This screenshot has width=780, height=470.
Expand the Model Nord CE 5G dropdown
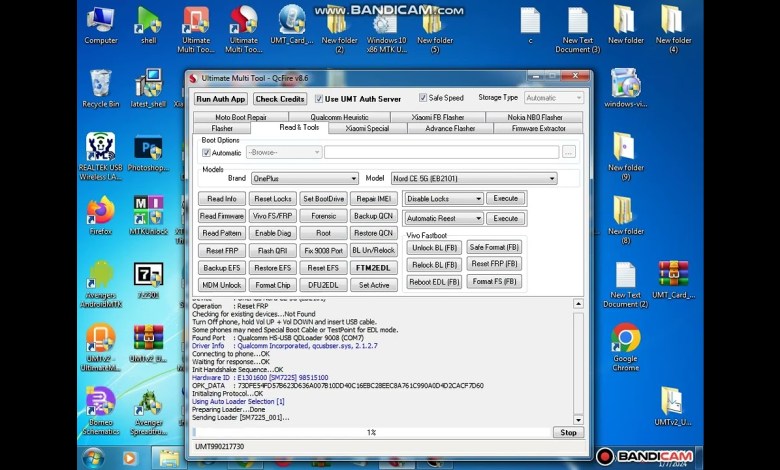click(x=474, y=178)
